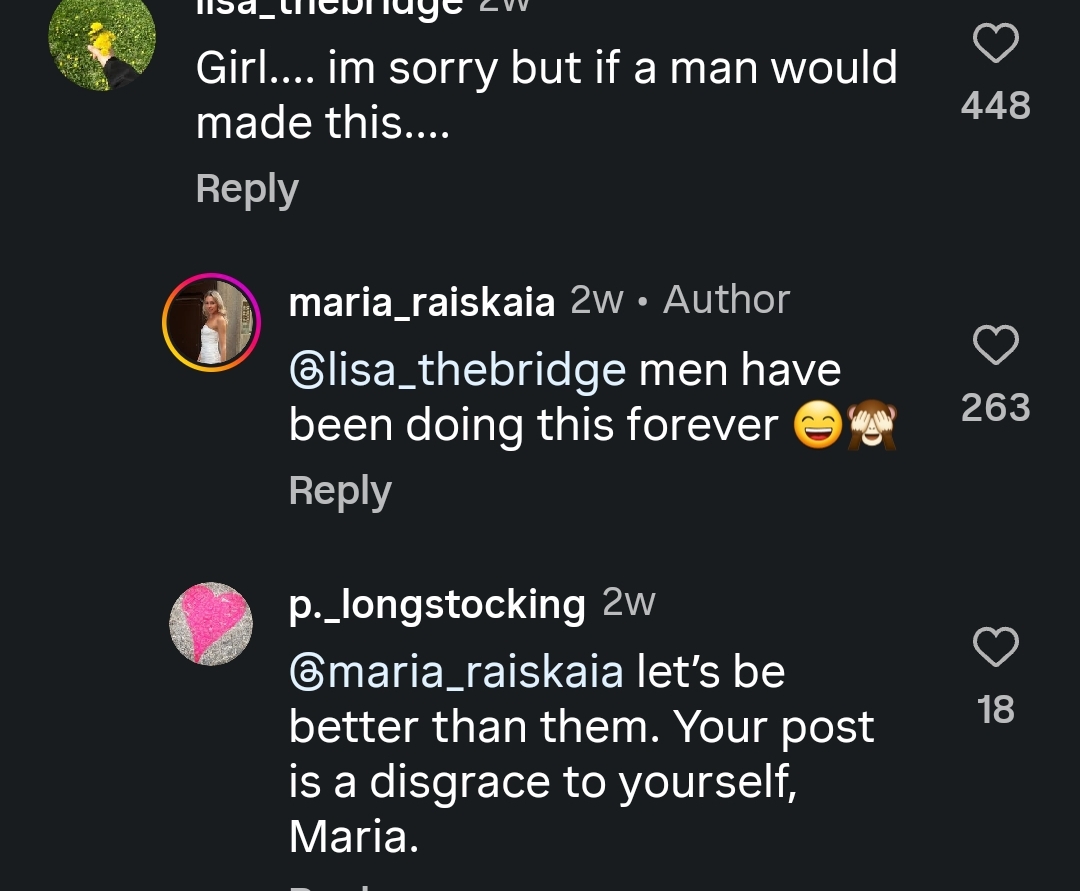Image resolution: width=1080 pixels, height=891 pixels.
Task: Open p._longstocking's pink heart avatar
Action: 211,624
